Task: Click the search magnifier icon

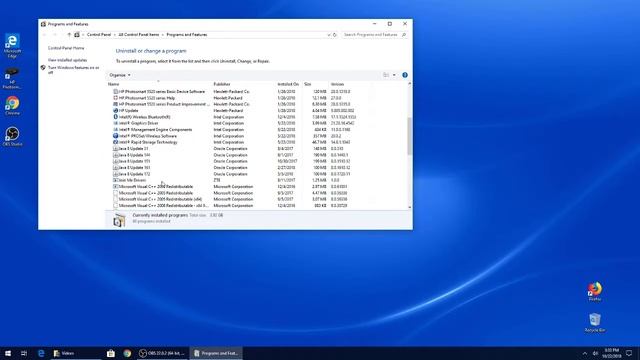Action: point(404,35)
